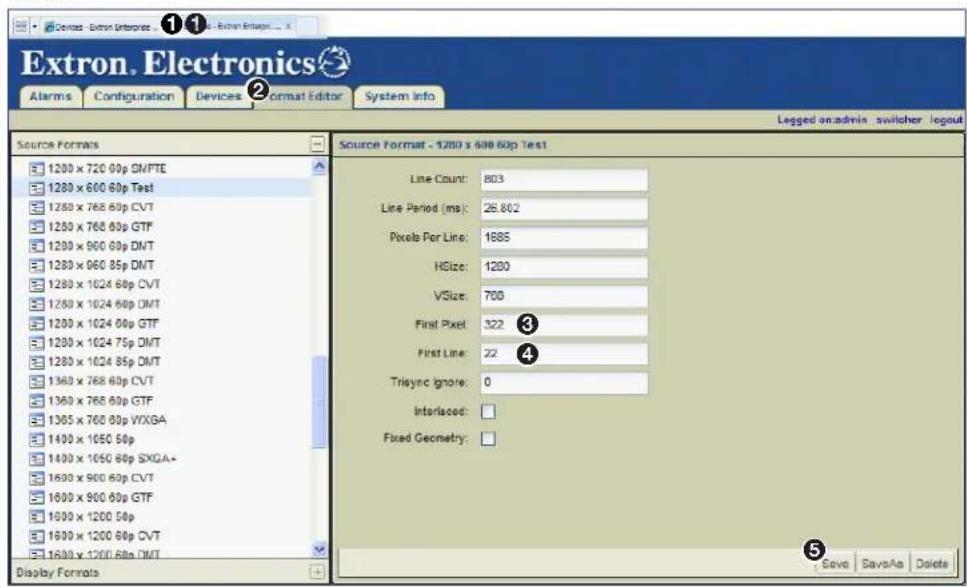Viewport: 967px width, 587px height.
Task: Click icon beside 1280 x 1024 60p GTF
Action: [x=37, y=323]
